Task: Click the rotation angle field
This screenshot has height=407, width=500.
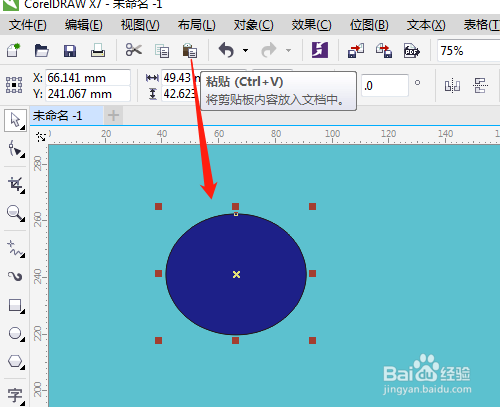Action: tap(385, 86)
